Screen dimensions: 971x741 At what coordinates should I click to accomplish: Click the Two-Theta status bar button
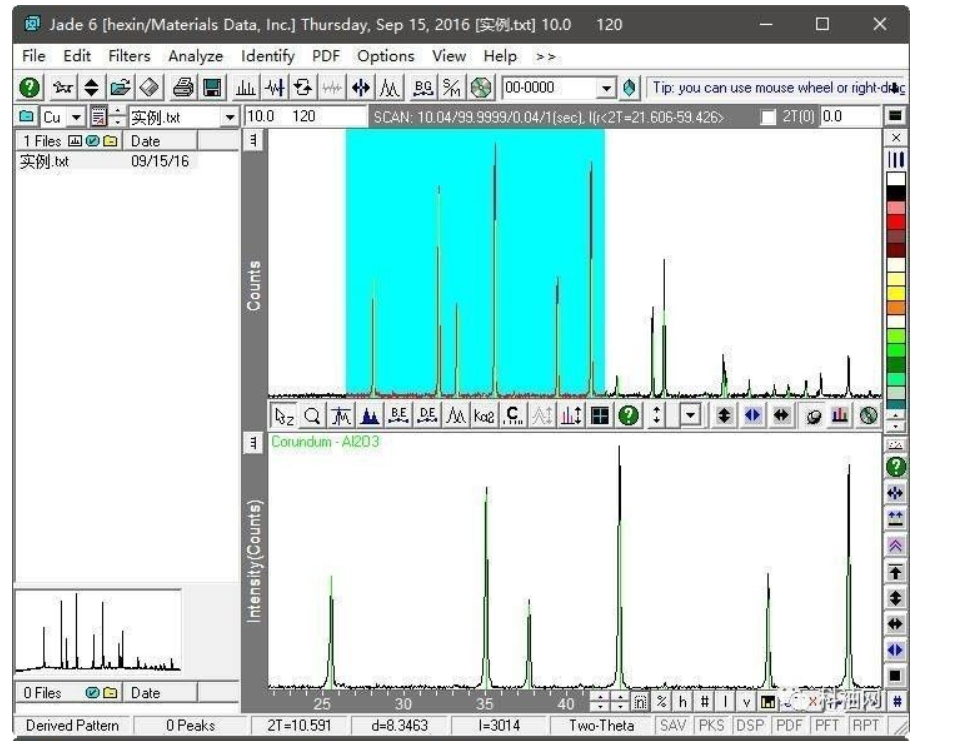pyautogui.click(x=601, y=726)
